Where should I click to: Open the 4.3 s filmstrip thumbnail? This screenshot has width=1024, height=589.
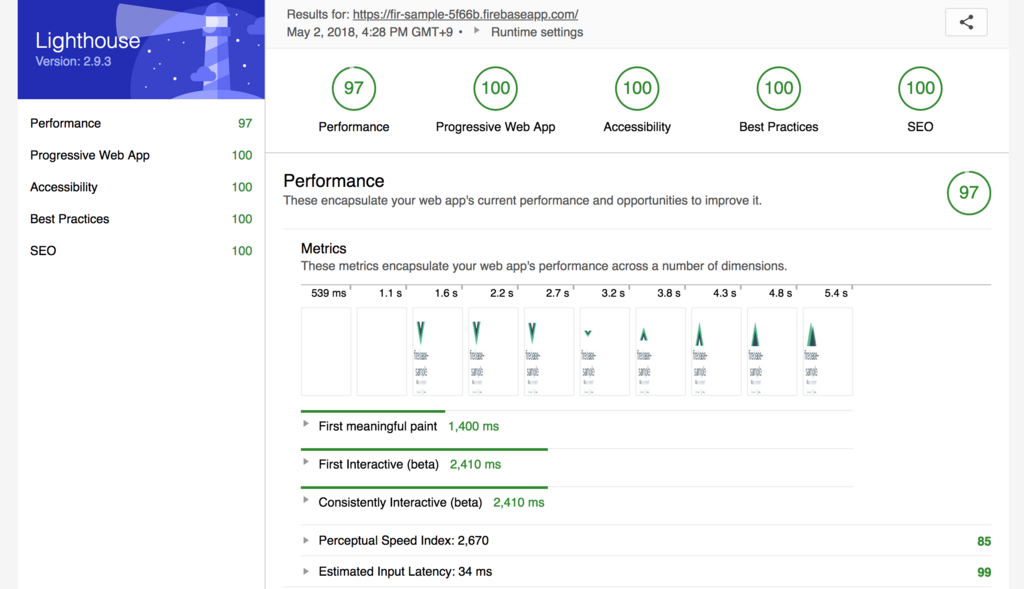(716, 351)
